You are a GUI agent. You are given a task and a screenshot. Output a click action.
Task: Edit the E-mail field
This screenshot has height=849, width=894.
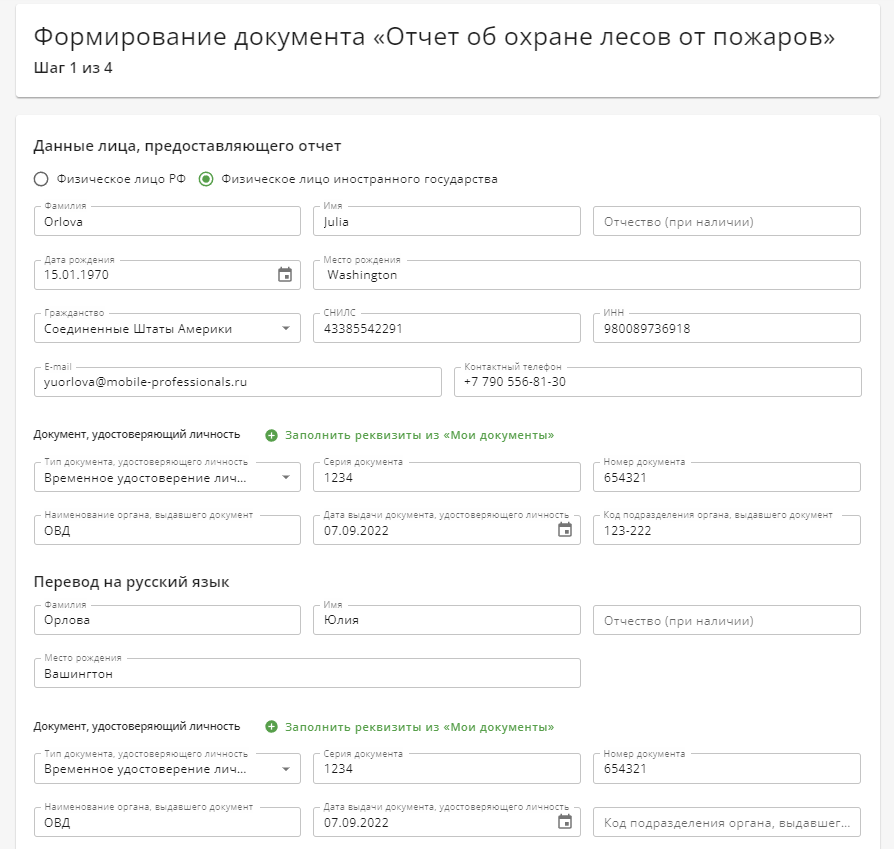(238, 382)
